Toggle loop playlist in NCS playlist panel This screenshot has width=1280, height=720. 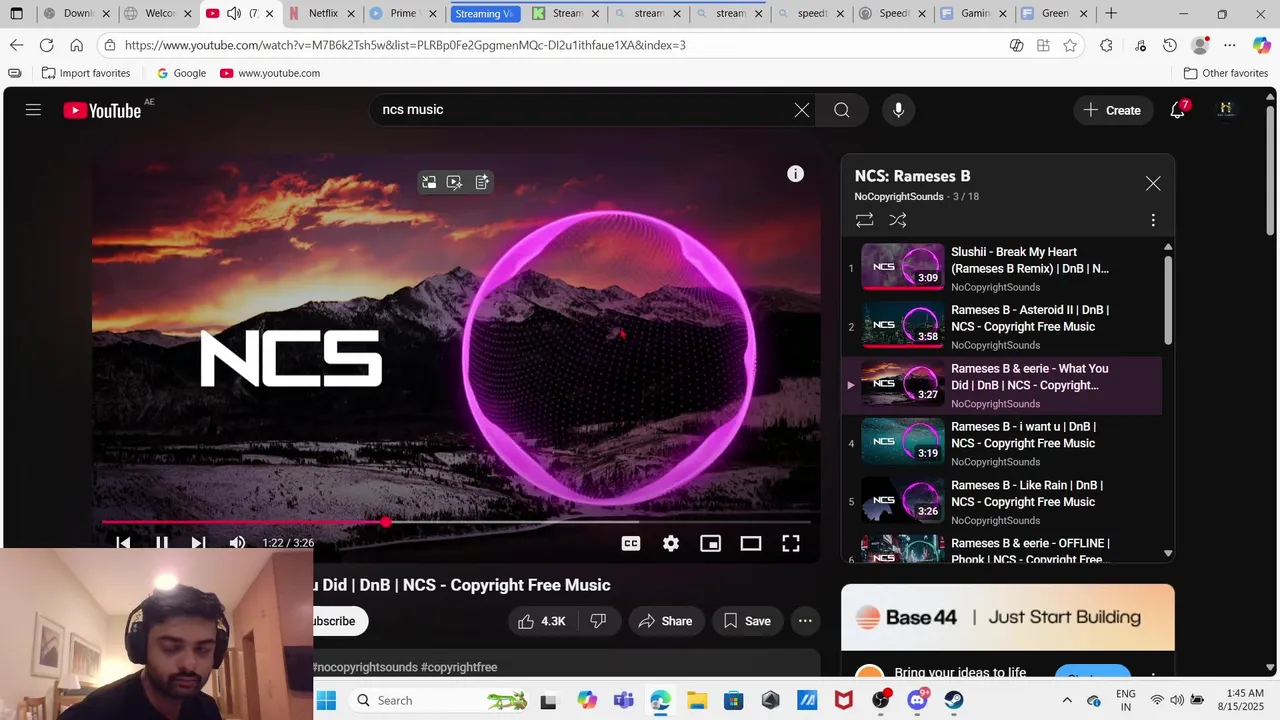(x=864, y=220)
